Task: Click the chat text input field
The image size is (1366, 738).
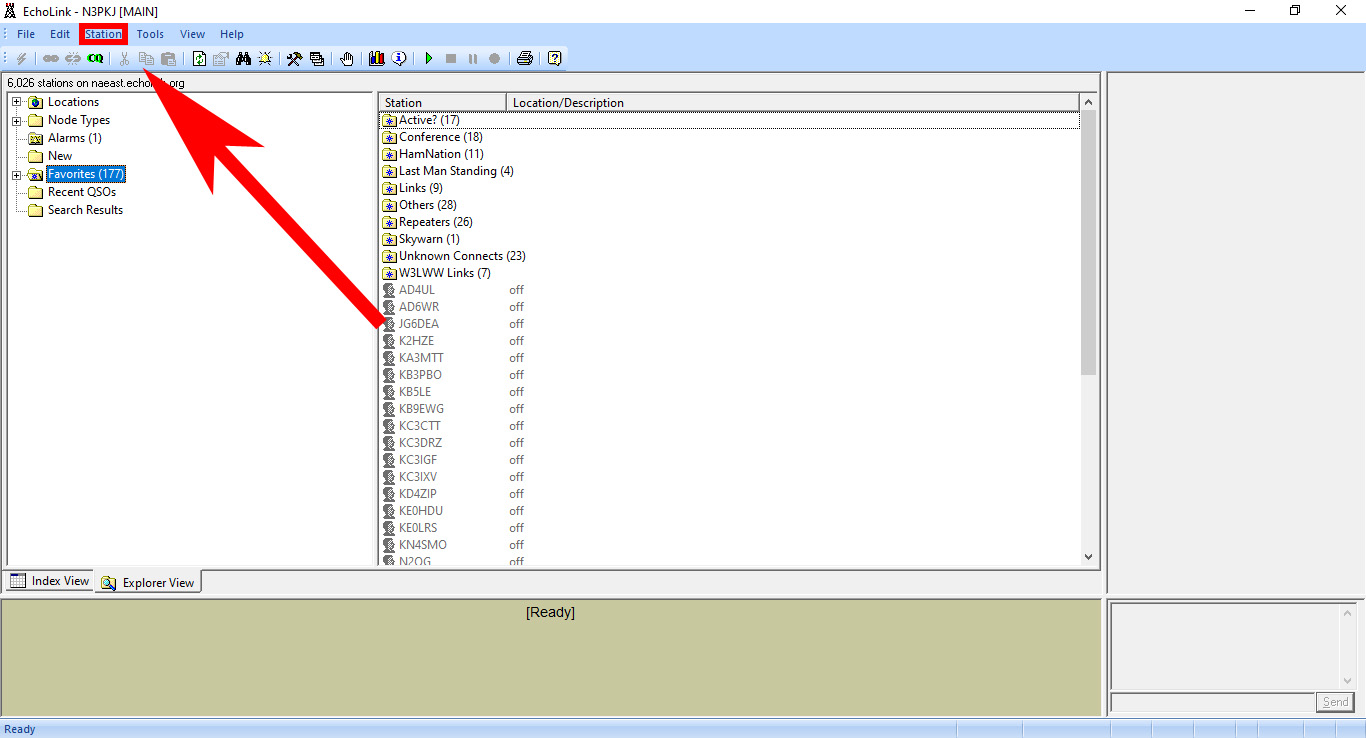Action: click(x=1212, y=702)
